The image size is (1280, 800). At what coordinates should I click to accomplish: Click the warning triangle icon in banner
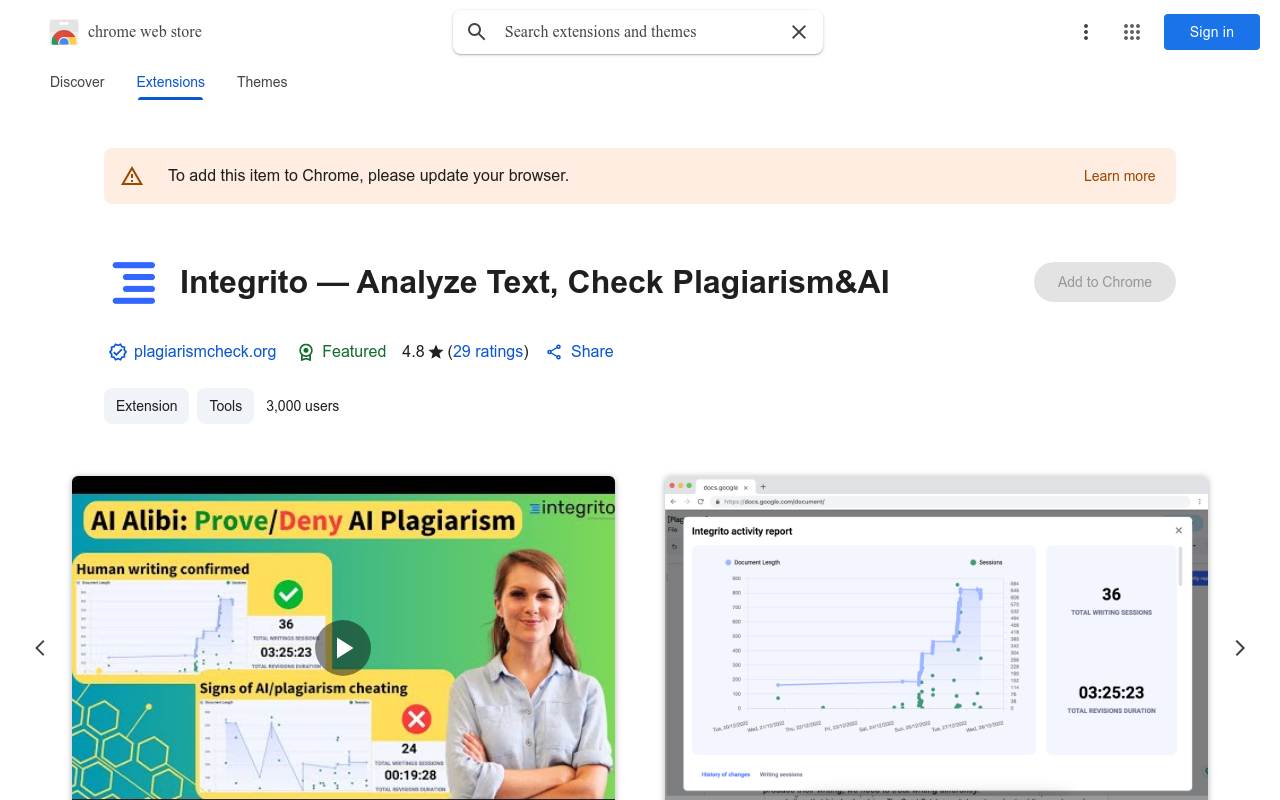(132, 176)
